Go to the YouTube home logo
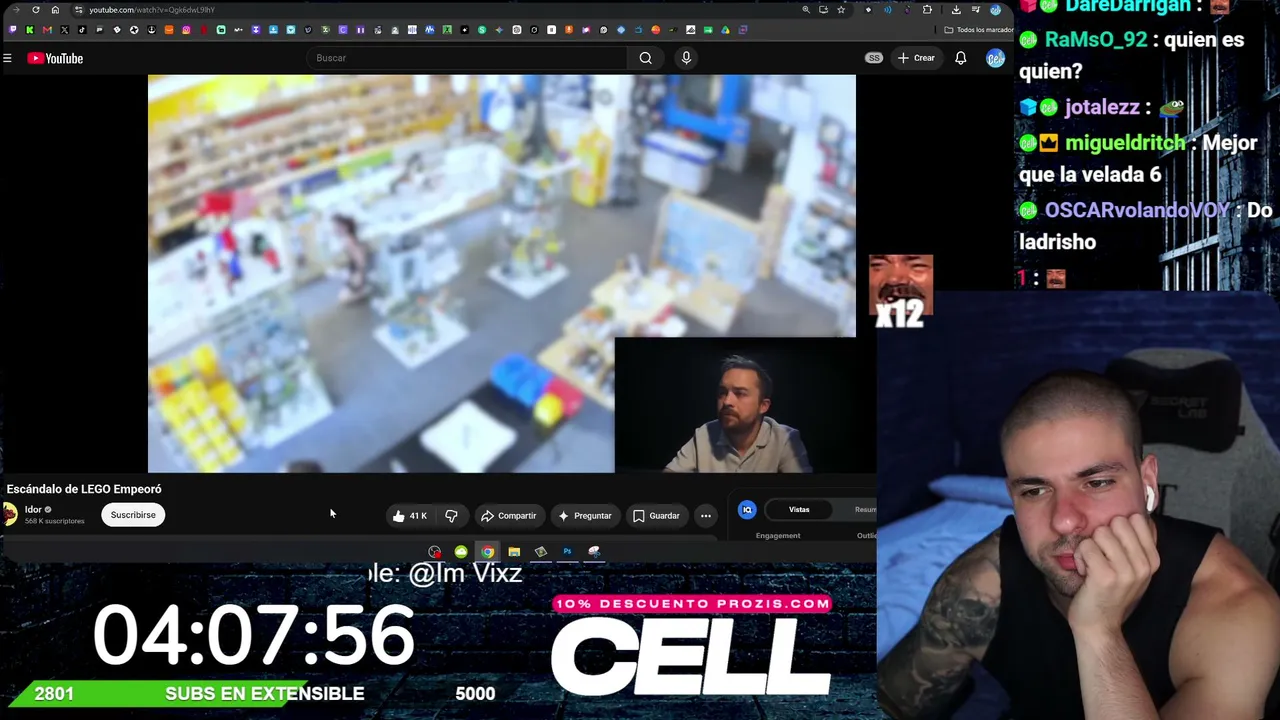The height and width of the screenshot is (720, 1280). pos(55,58)
